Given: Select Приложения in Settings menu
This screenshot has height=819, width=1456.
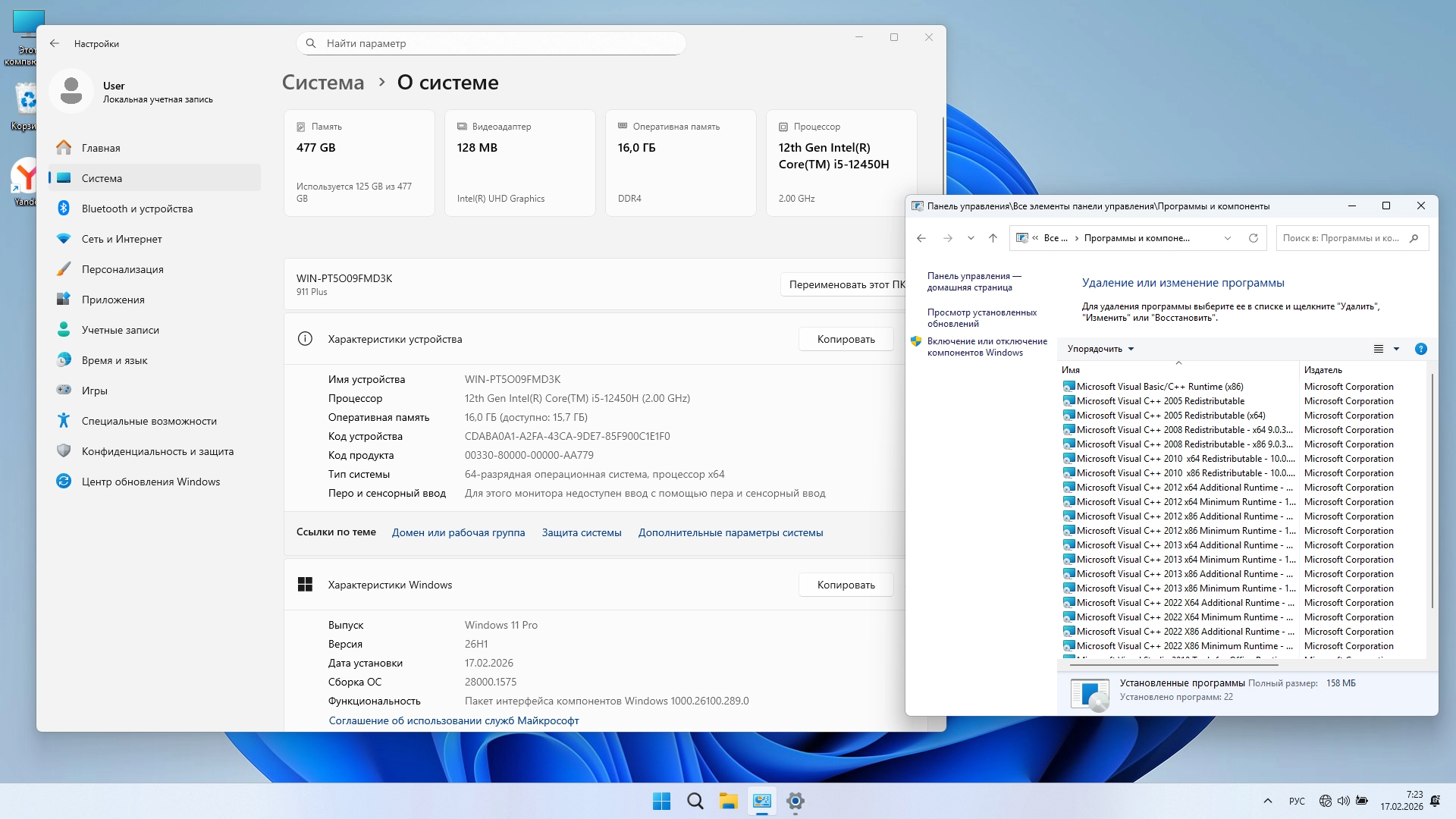Looking at the screenshot, I should [113, 300].
